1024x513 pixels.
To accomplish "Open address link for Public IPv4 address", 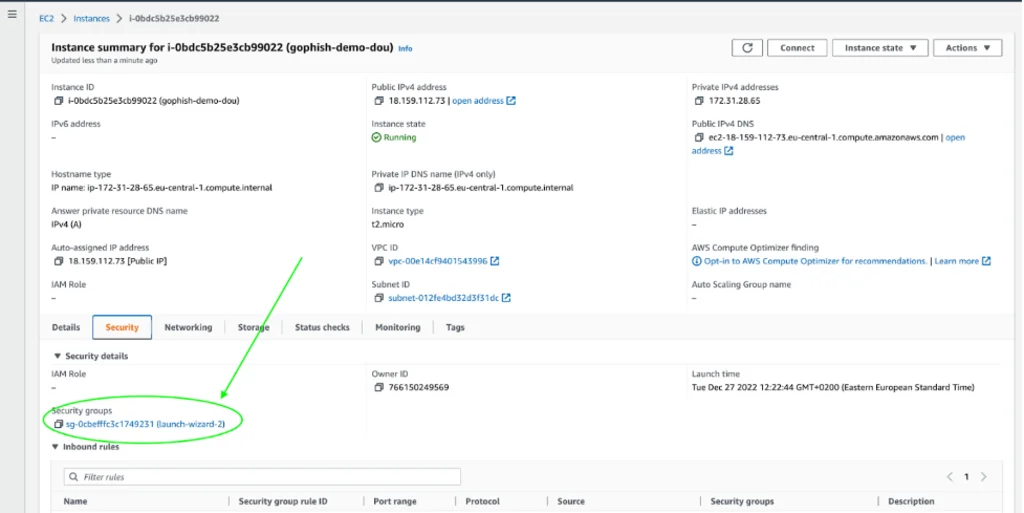I will [x=478, y=101].
